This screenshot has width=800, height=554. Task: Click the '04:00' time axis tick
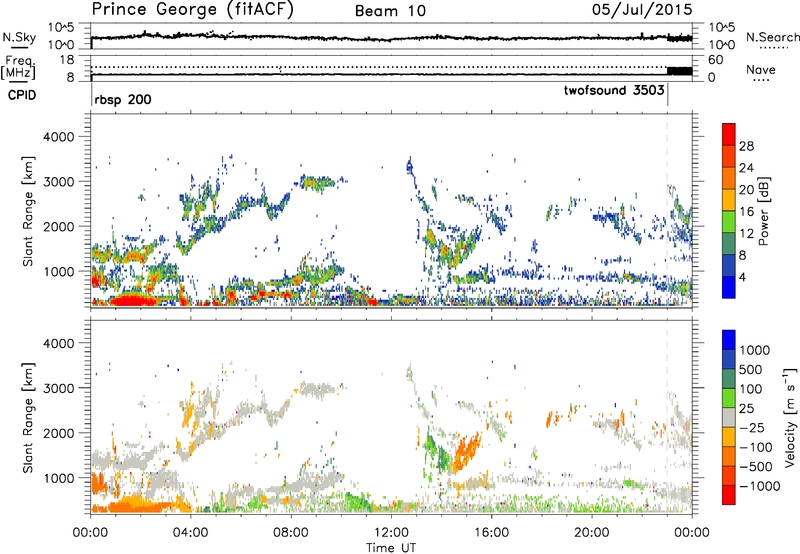(191, 533)
